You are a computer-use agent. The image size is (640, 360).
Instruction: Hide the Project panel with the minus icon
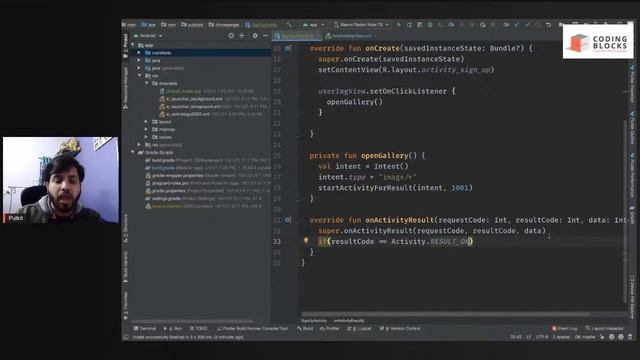[265, 36]
